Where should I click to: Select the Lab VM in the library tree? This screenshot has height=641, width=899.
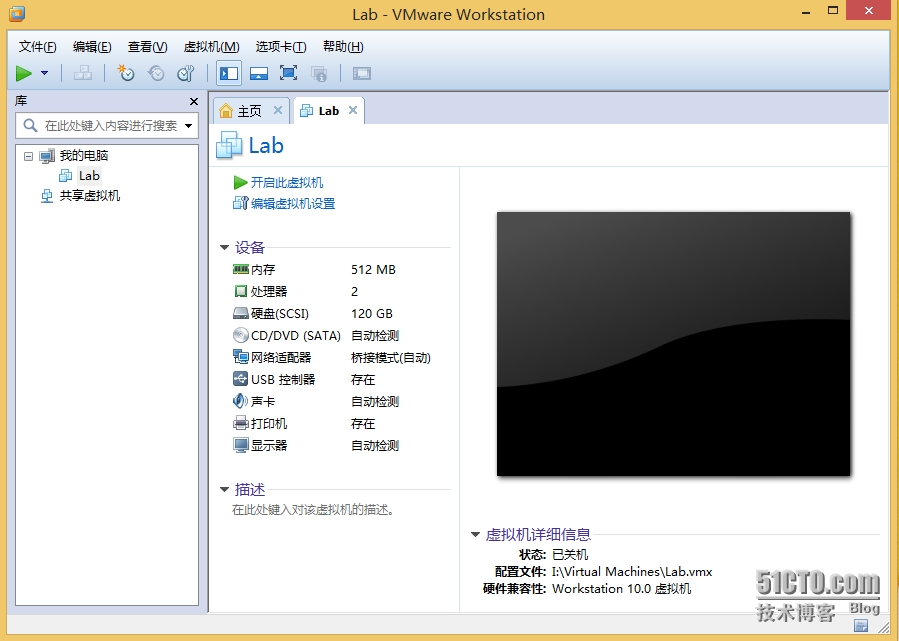click(89, 175)
